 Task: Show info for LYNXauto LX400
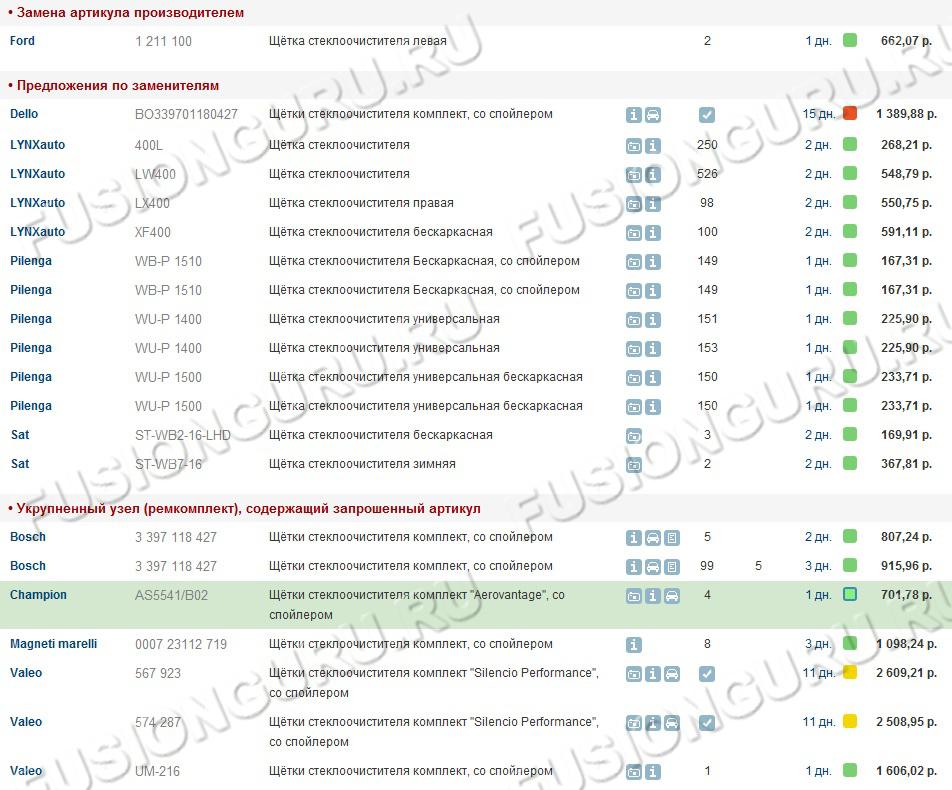(x=653, y=204)
